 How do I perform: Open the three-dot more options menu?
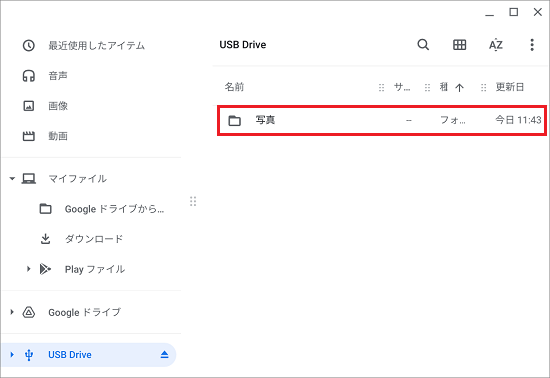click(x=532, y=45)
